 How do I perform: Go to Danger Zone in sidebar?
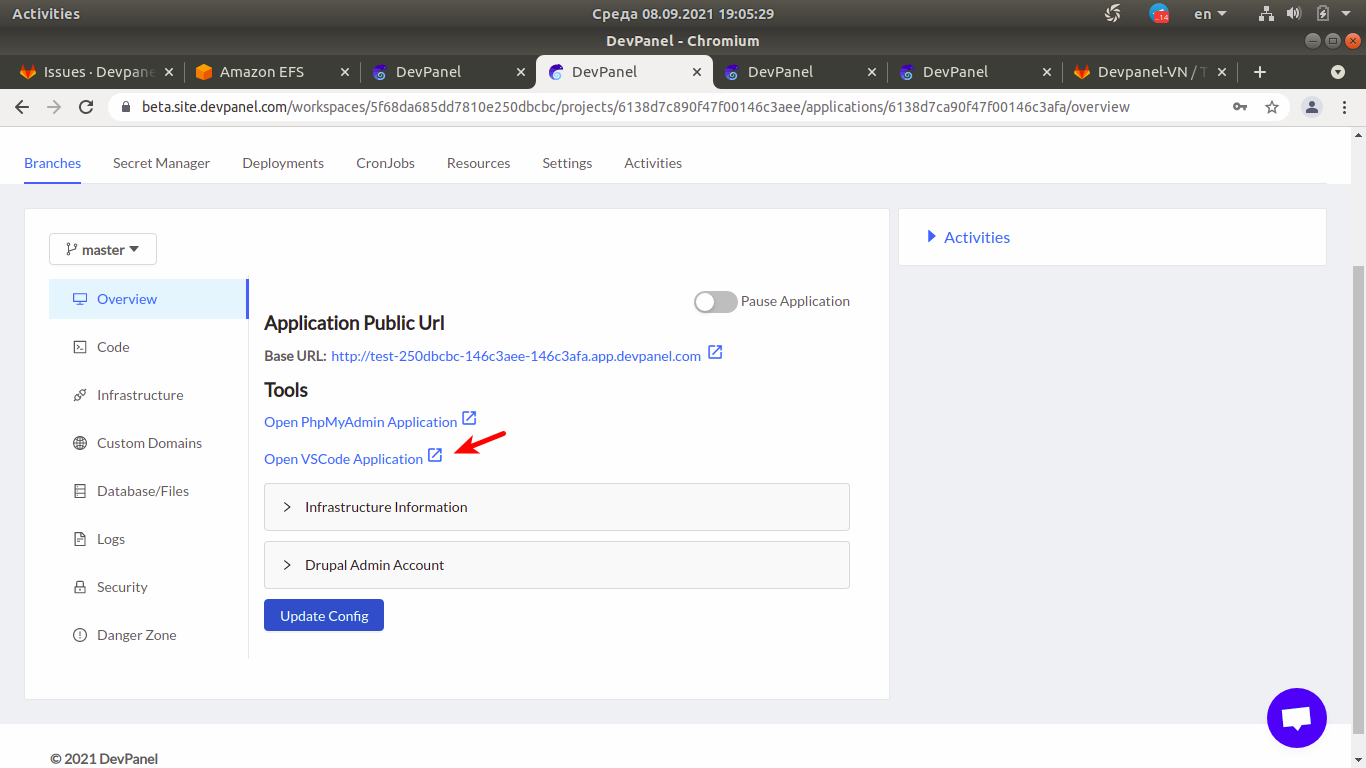136,635
